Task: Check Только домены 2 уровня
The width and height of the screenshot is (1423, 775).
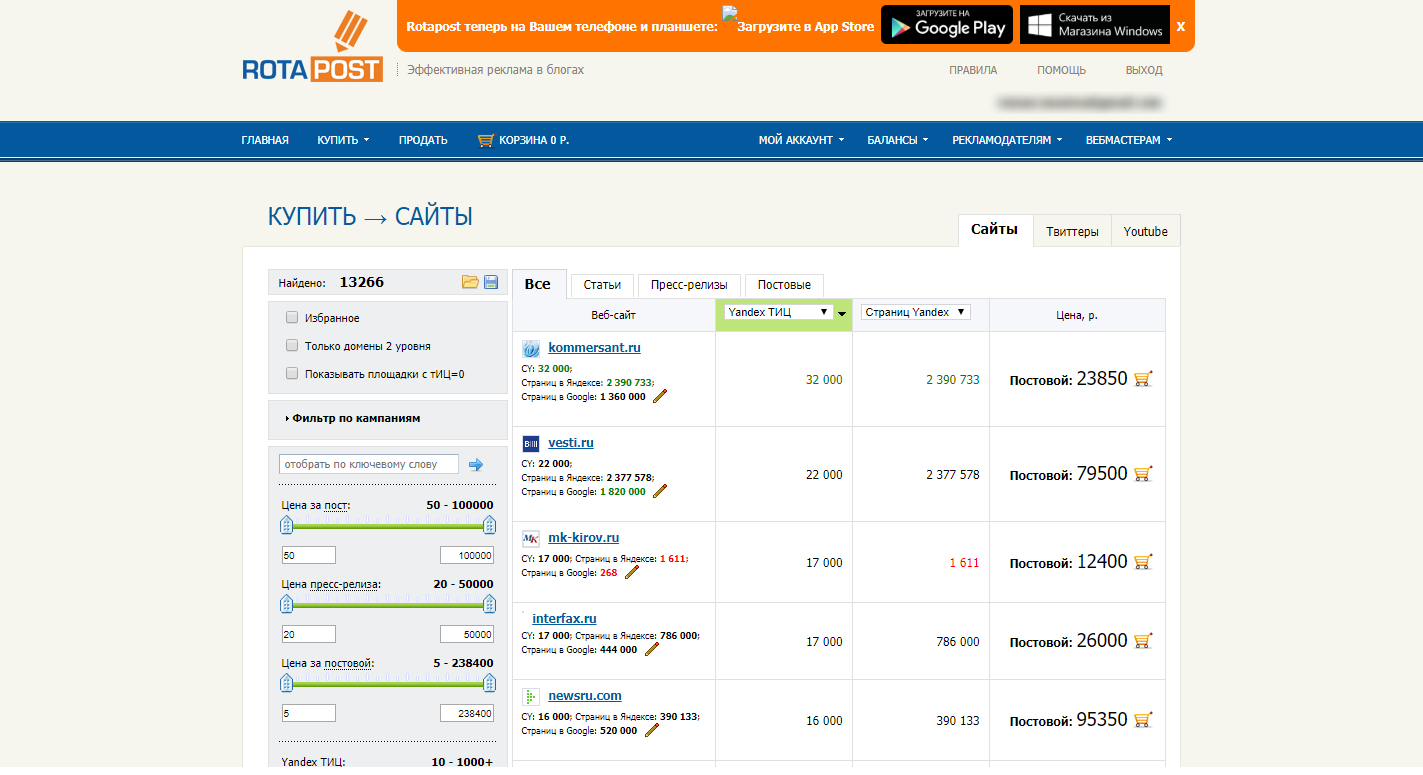Action: 292,345
